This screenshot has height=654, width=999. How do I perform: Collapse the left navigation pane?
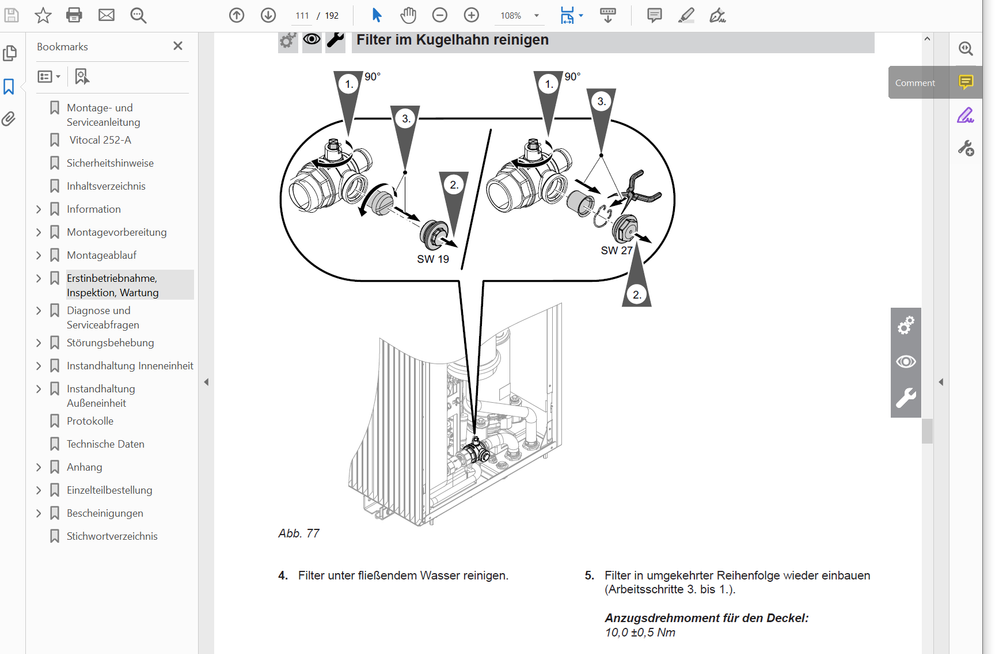(205, 382)
